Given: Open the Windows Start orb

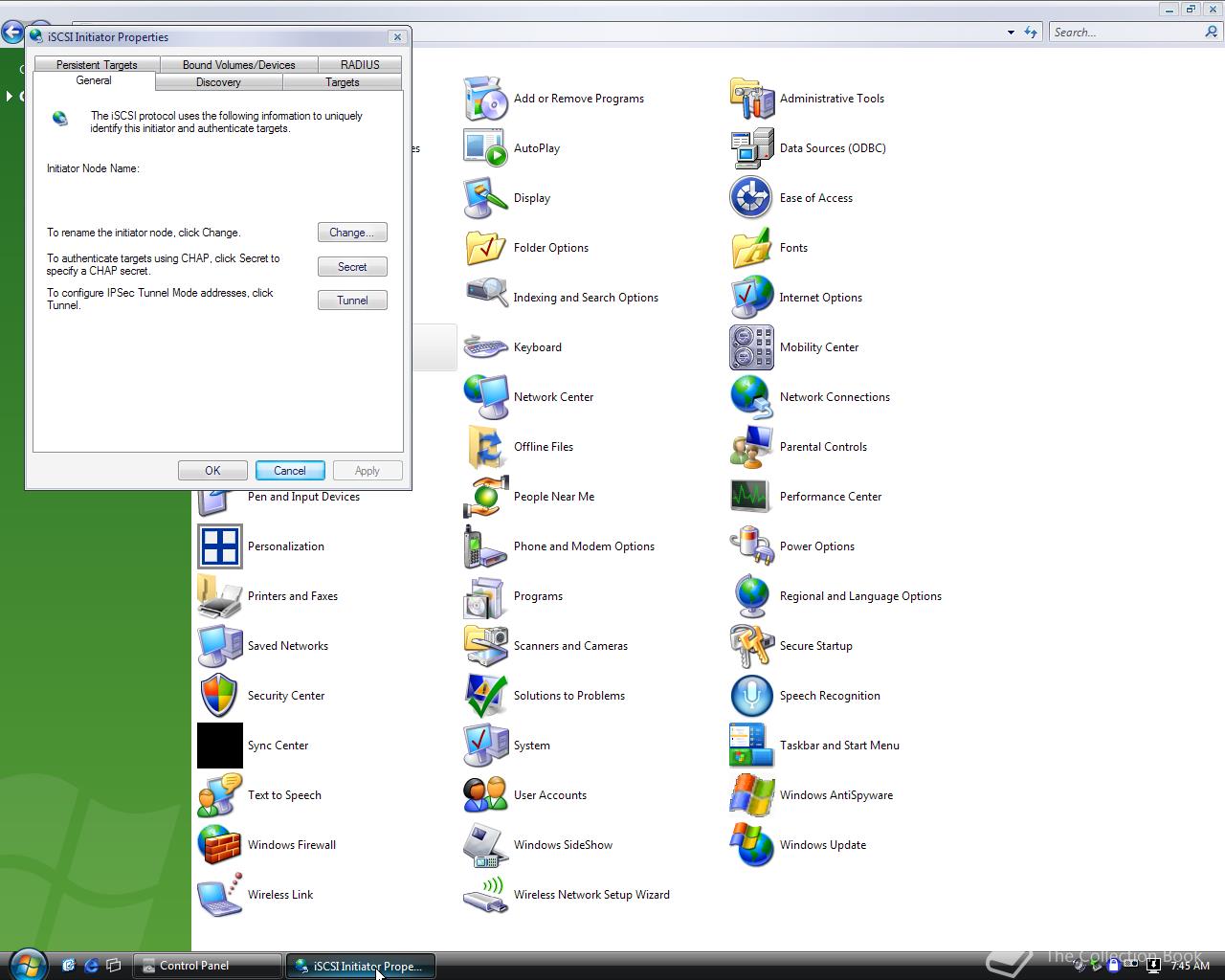Looking at the screenshot, I should tap(28, 964).
